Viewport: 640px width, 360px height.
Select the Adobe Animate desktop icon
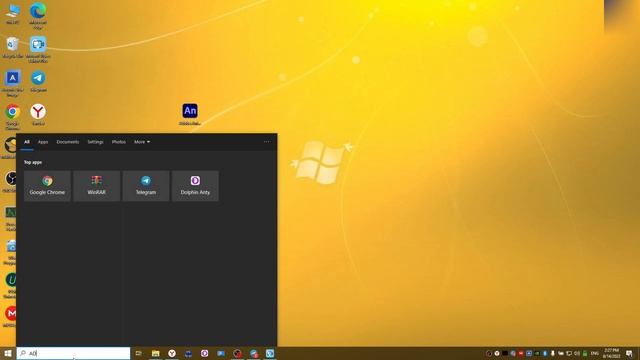point(190,114)
